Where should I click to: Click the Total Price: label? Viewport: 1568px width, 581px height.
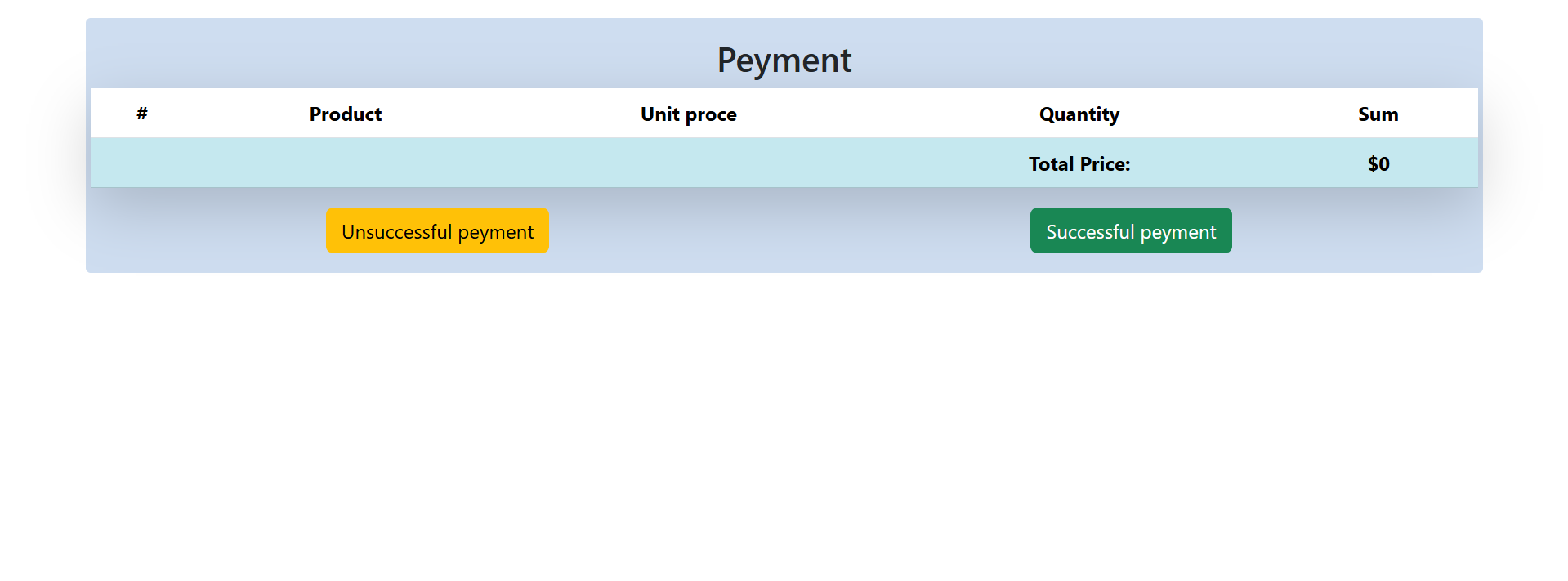1079,164
